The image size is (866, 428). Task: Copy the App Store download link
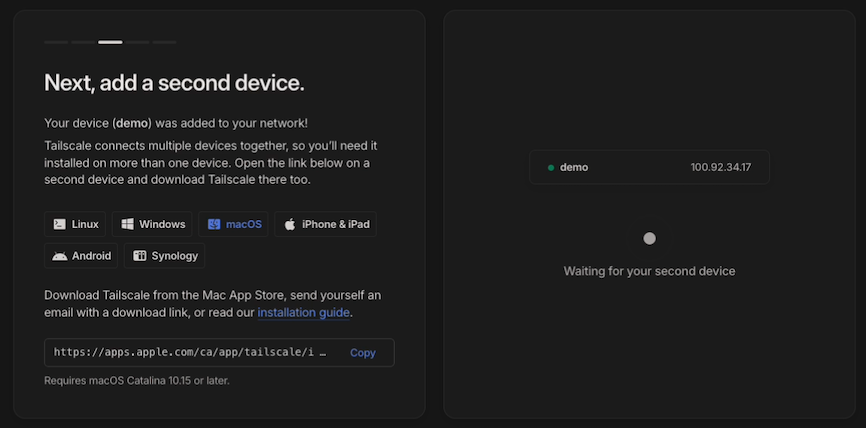pyautogui.click(x=362, y=352)
